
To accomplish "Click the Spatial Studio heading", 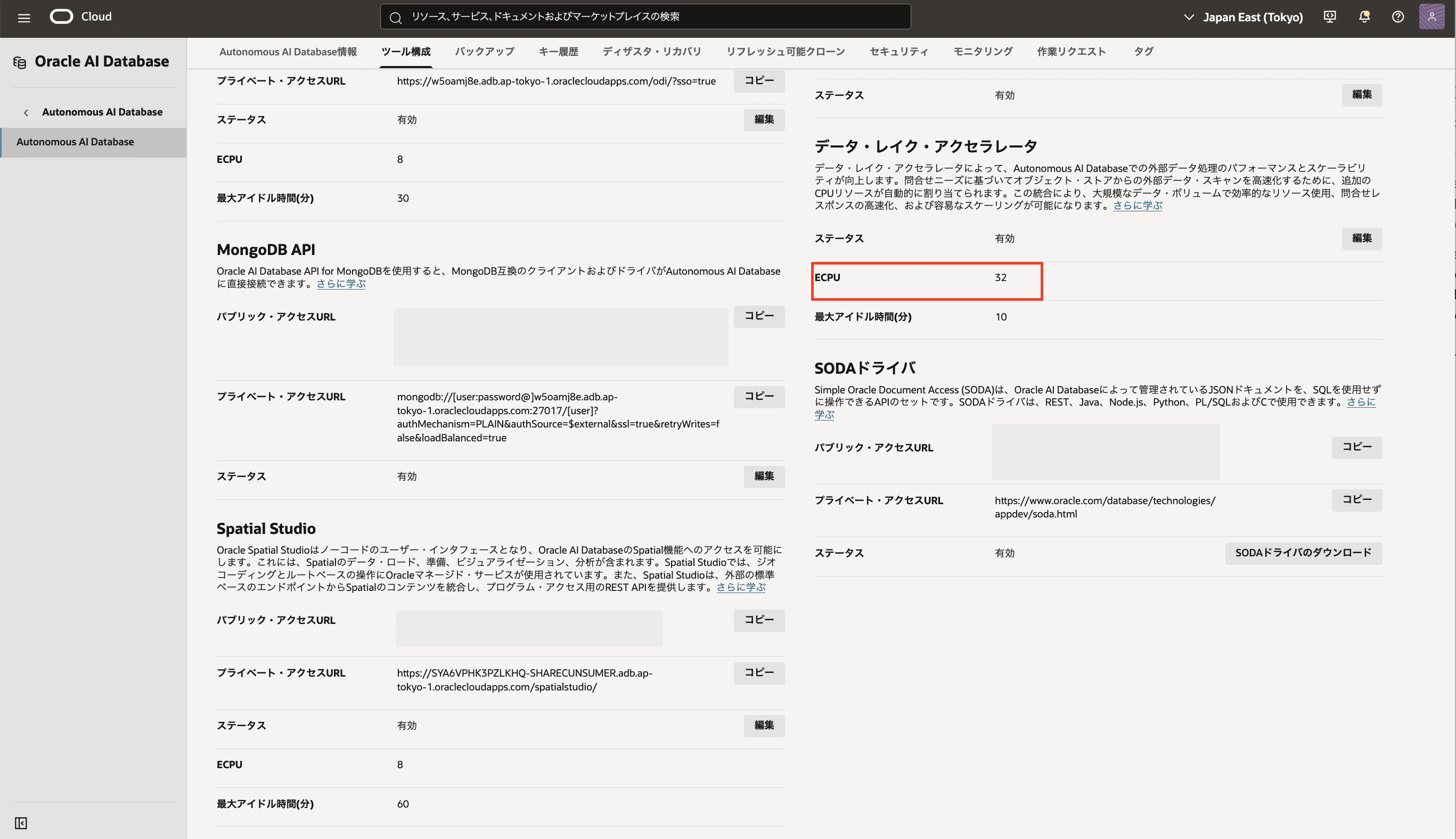I will point(266,529).
